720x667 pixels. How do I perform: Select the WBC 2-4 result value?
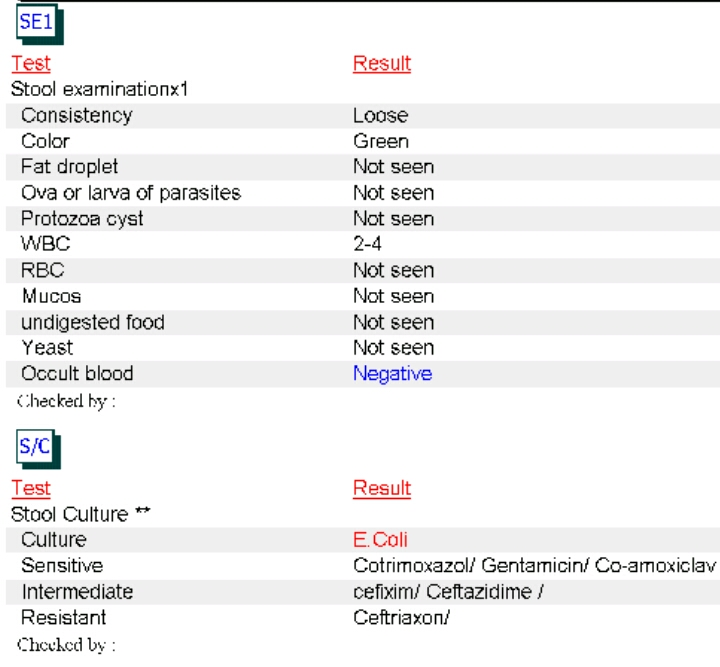coord(367,244)
